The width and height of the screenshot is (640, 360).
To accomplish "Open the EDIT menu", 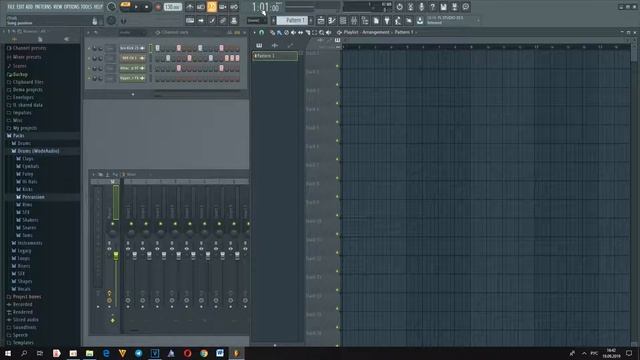I will 20,7.
